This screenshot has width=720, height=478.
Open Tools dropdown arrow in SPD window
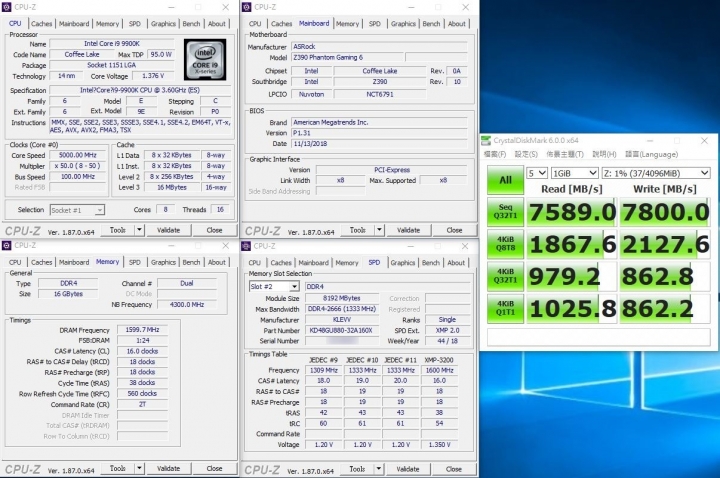tap(378, 469)
